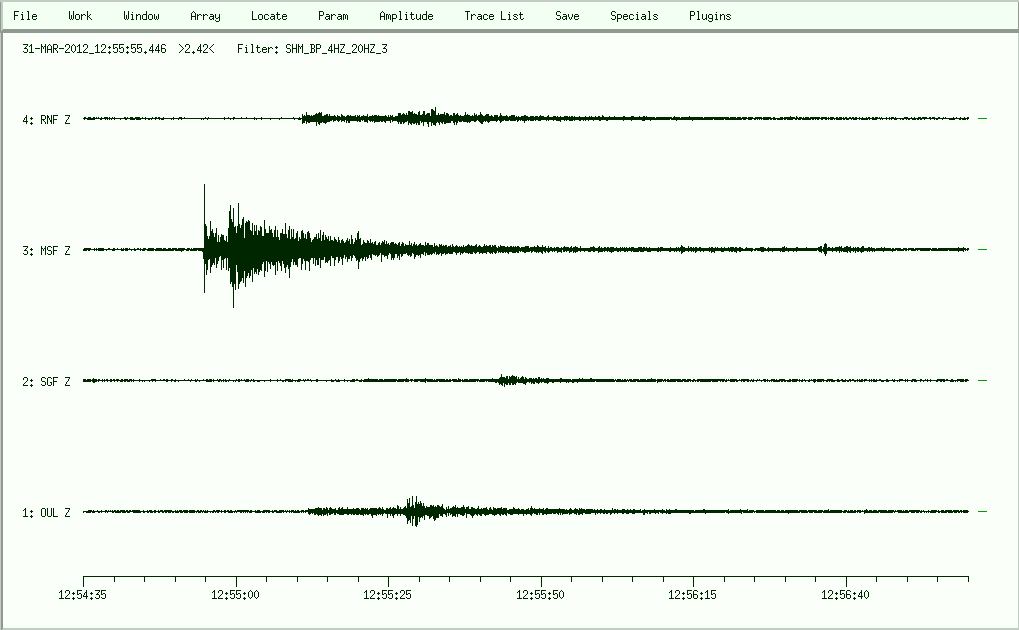Open the Trace List menu

(x=494, y=16)
